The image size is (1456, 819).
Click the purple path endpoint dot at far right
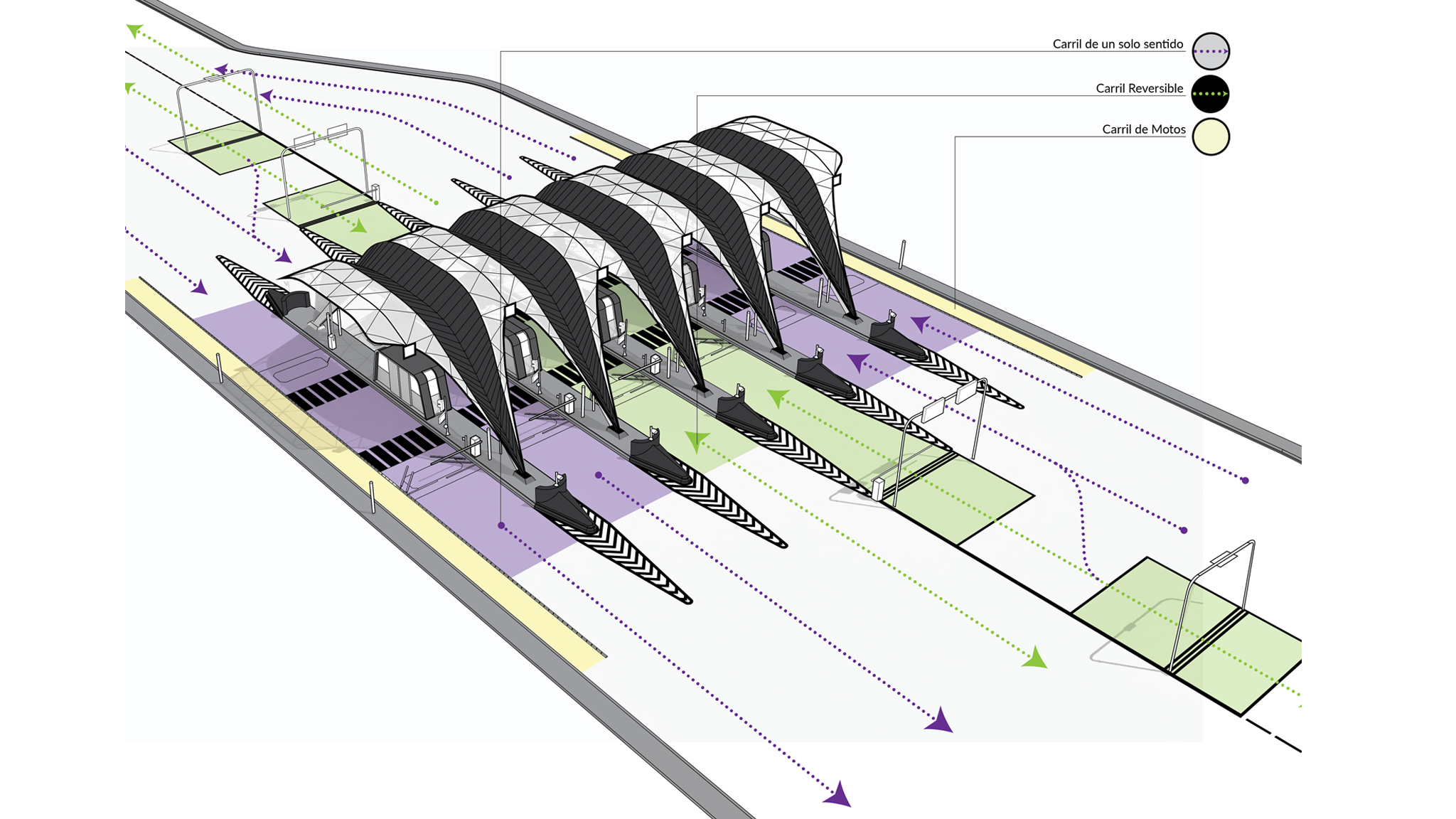tap(1245, 481)
